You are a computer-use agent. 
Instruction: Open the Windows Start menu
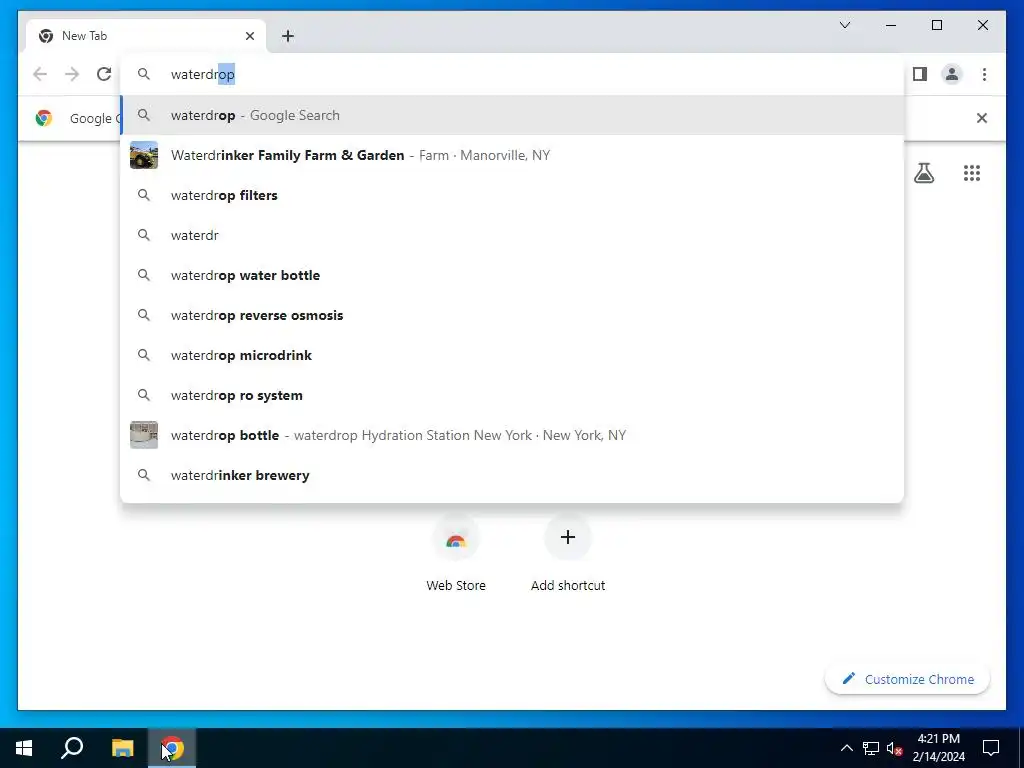(x=24, y=748)
